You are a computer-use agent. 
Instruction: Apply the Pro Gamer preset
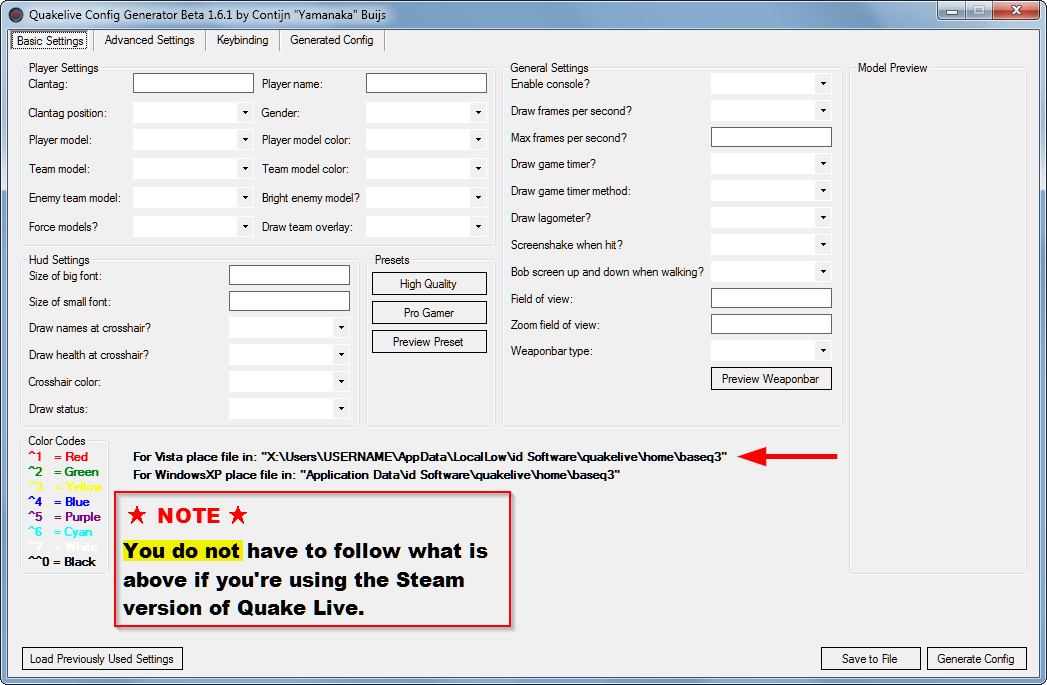pos(428,312)
